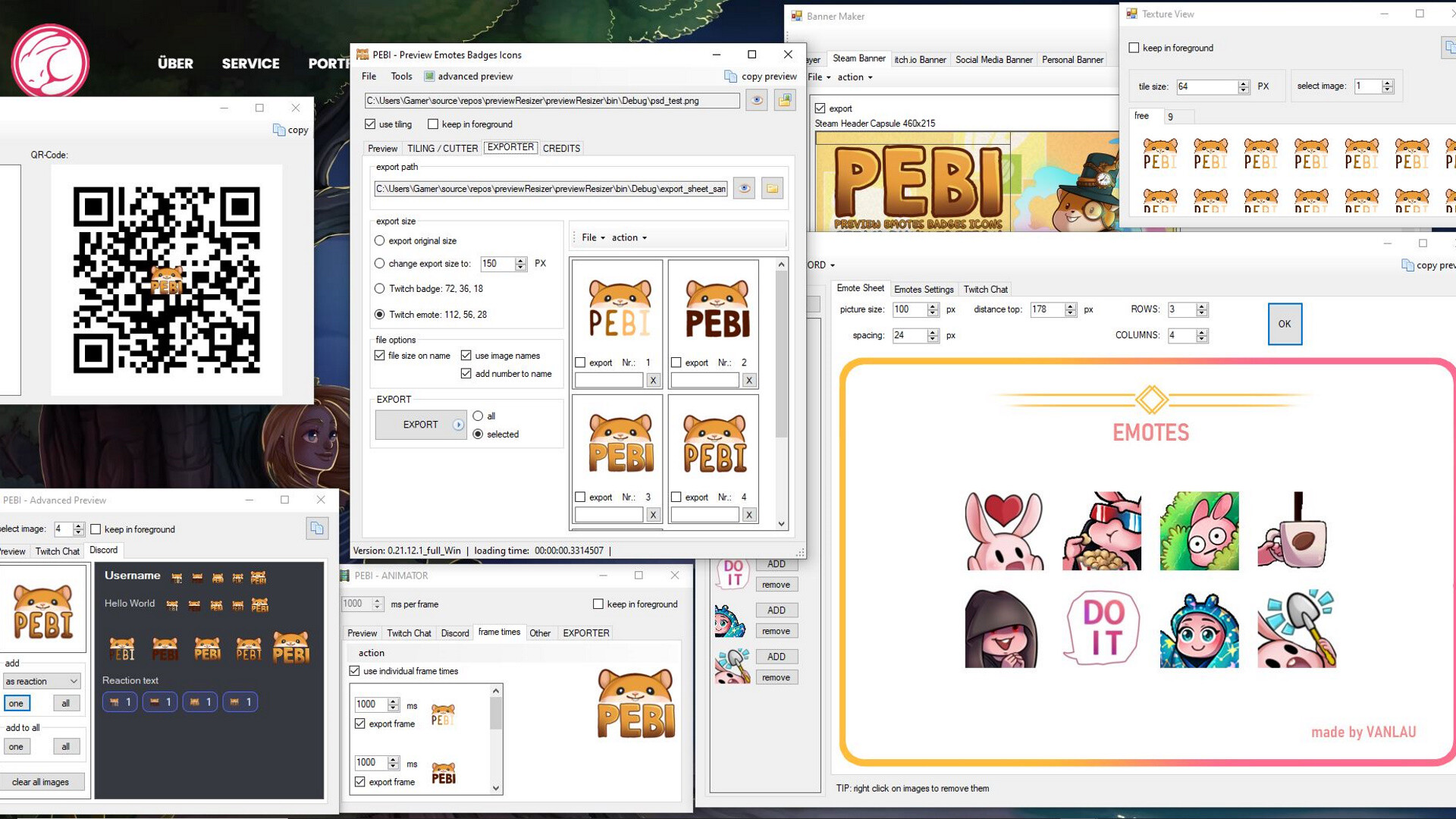Select the Twitch badge 72, 36, 18 radio button
The height and width of the screenshot is (819, 1456).
[x=379, y=288]
